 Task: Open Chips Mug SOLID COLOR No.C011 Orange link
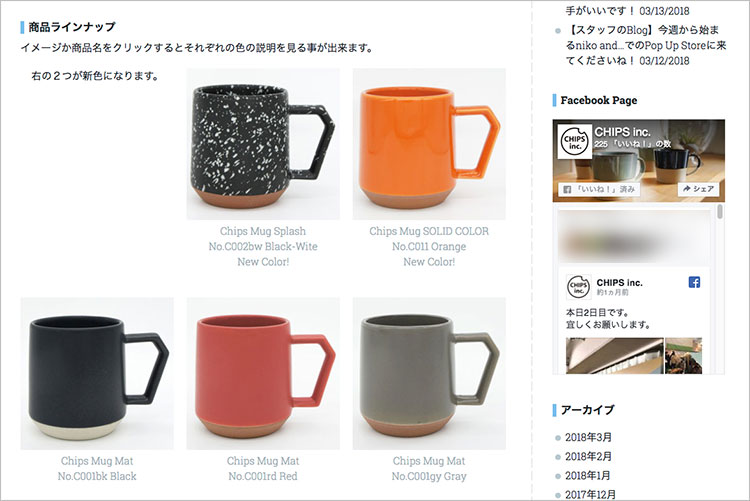tap(429, 246)
